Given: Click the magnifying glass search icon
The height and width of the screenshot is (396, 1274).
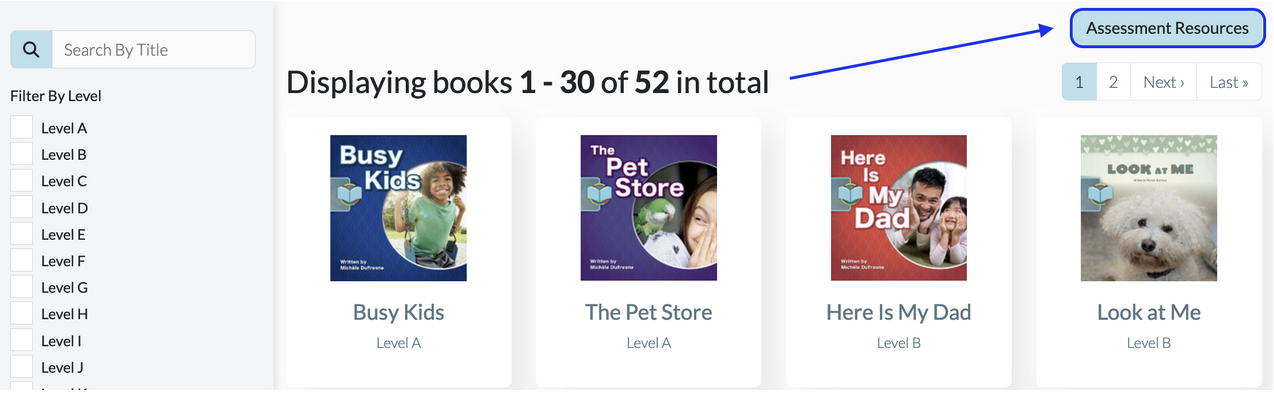Looking at the screenshot, I should tap(31, 49).
